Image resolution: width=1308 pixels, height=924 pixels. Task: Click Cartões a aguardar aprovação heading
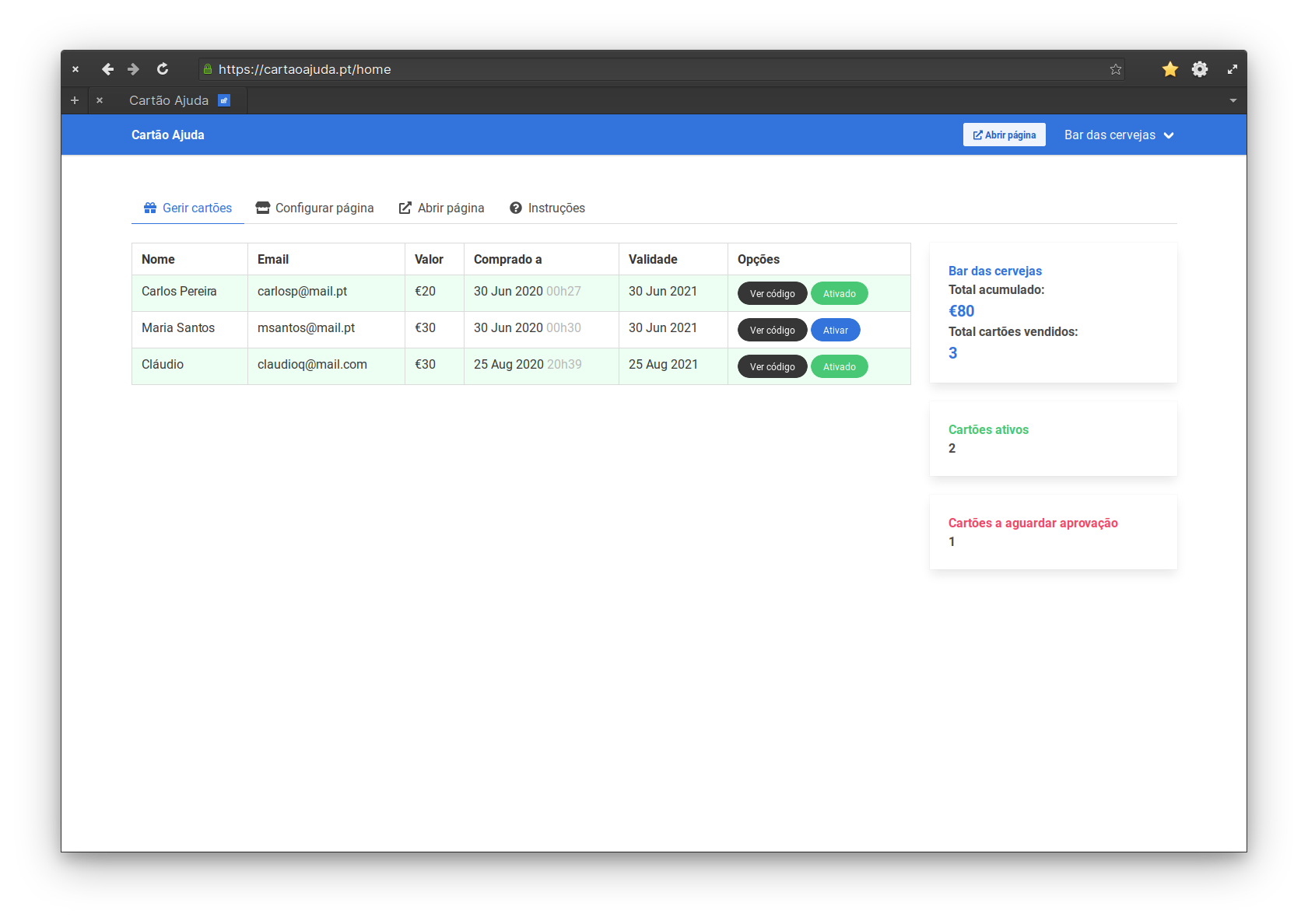tap(1033, 523)
